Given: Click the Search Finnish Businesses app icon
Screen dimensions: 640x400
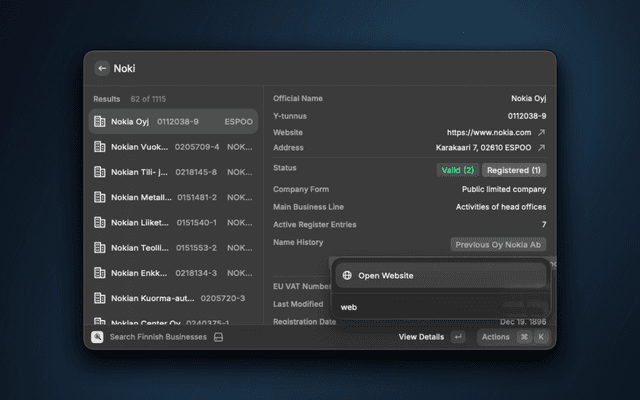Looking at the screenshot, I should pyautogui.click(x=97, y=337).
